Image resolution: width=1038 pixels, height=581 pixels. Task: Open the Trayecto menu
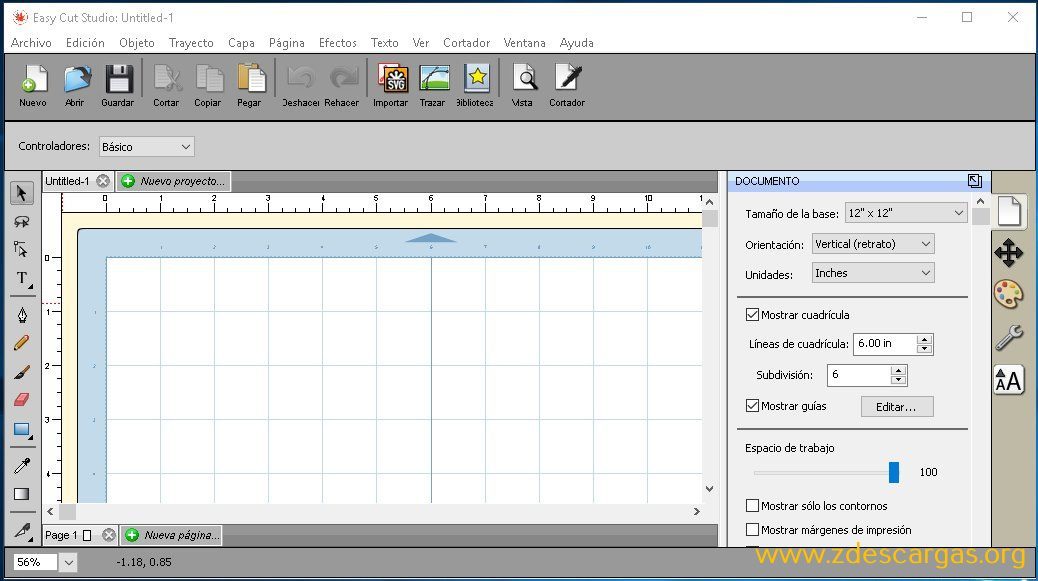[x=191, y=43]
